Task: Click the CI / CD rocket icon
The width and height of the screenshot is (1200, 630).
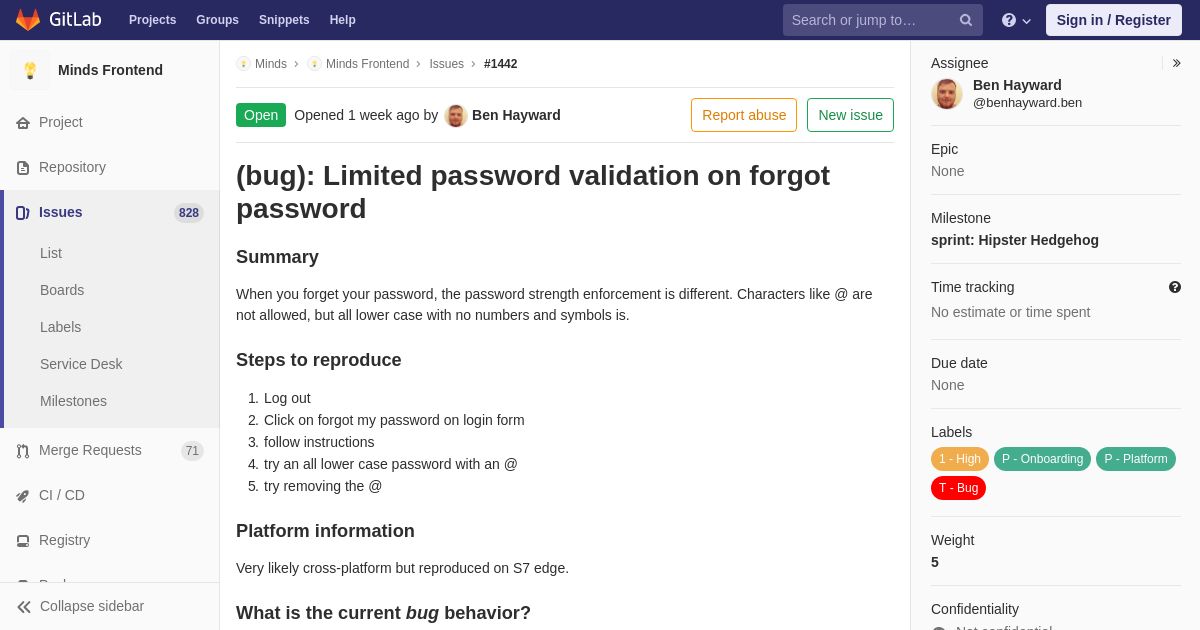Action: (23, 496)
